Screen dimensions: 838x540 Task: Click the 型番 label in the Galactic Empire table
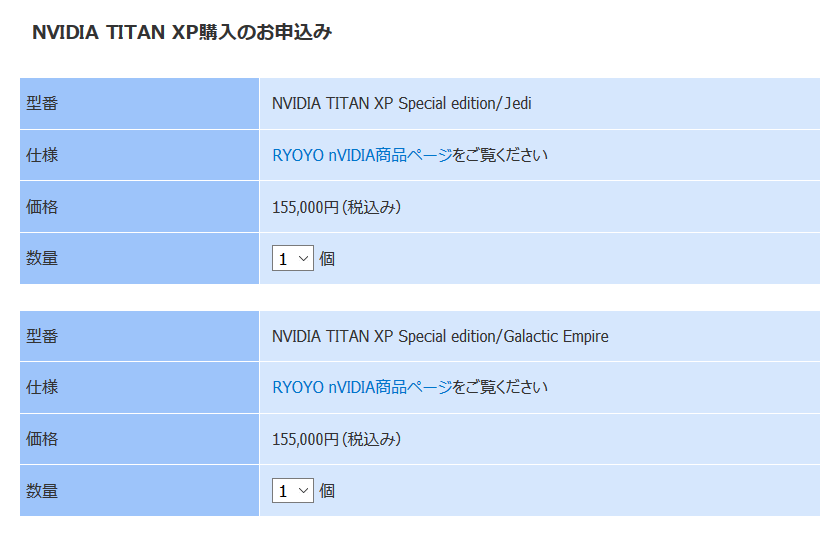coord(42,336)
